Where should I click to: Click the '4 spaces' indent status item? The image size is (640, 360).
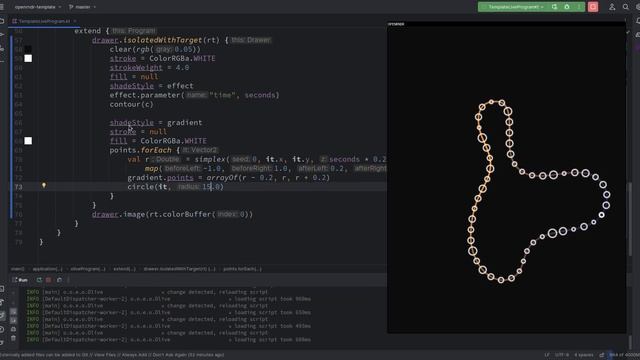pos(584,355)
